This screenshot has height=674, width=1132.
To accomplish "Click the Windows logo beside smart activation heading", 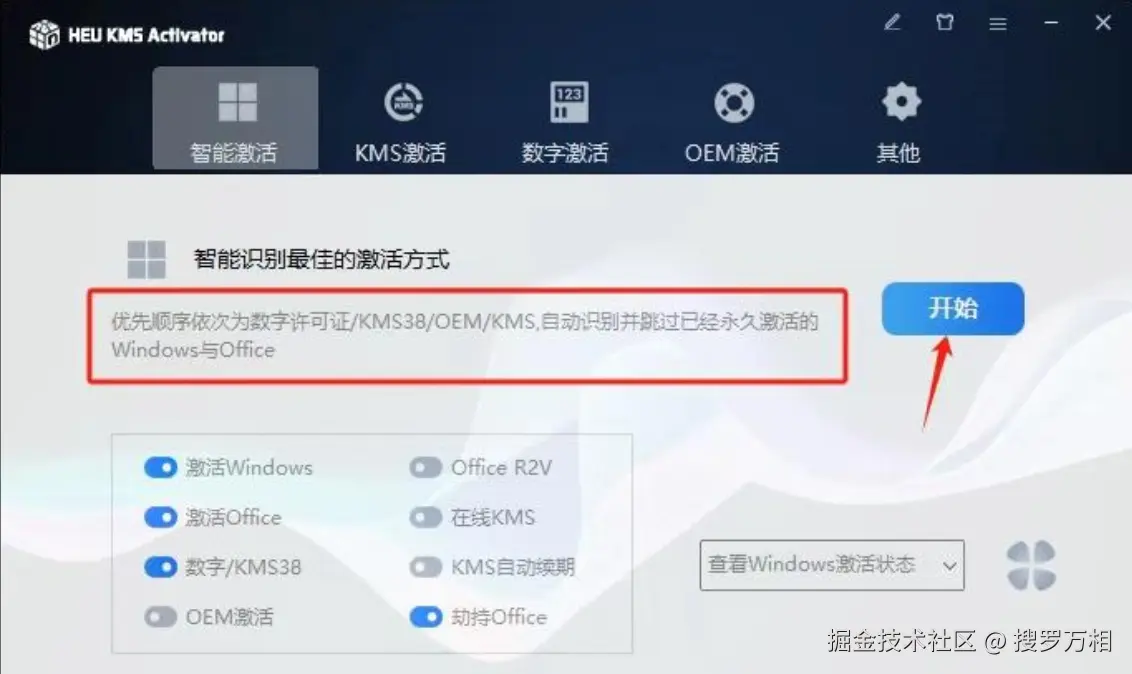I will [x=147, y=260].
